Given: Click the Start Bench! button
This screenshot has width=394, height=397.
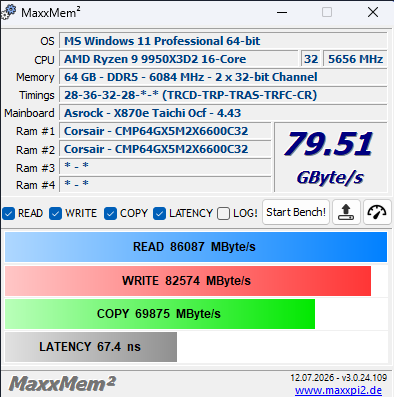Looking at the screenshot, I should click(296, 212).
